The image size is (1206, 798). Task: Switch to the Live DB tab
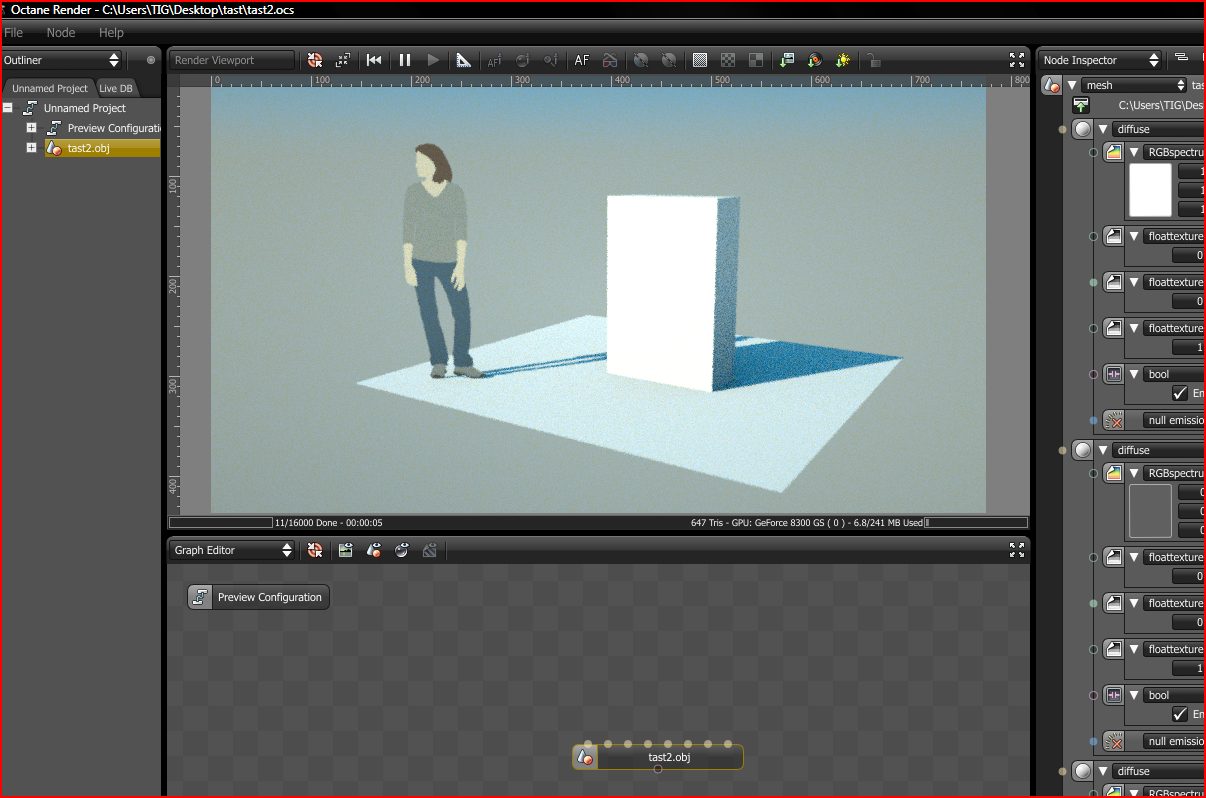pos(116,88)
